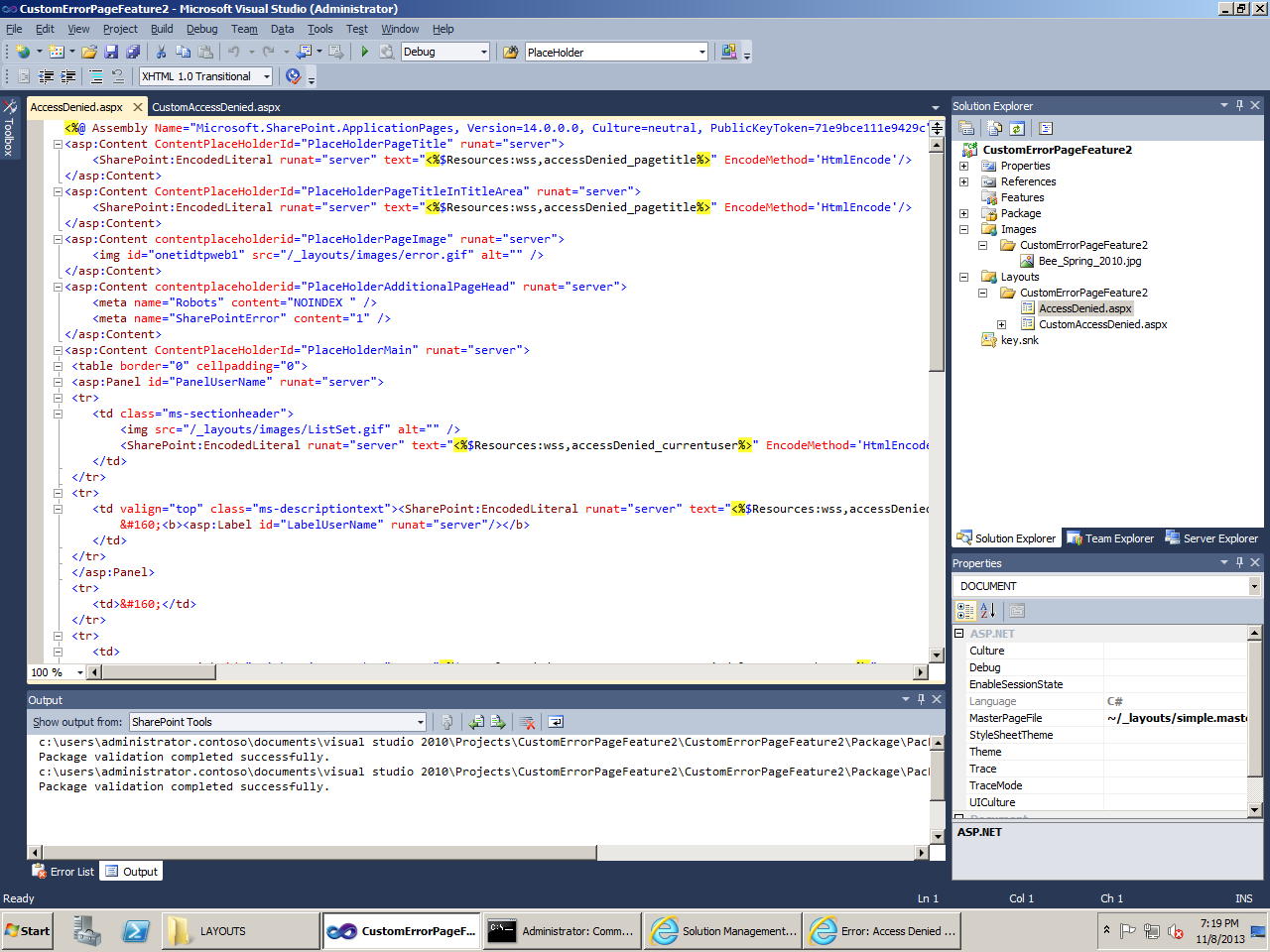Click the Format Document toolbar icon
1270x952 pixels.
pos(96,76)
